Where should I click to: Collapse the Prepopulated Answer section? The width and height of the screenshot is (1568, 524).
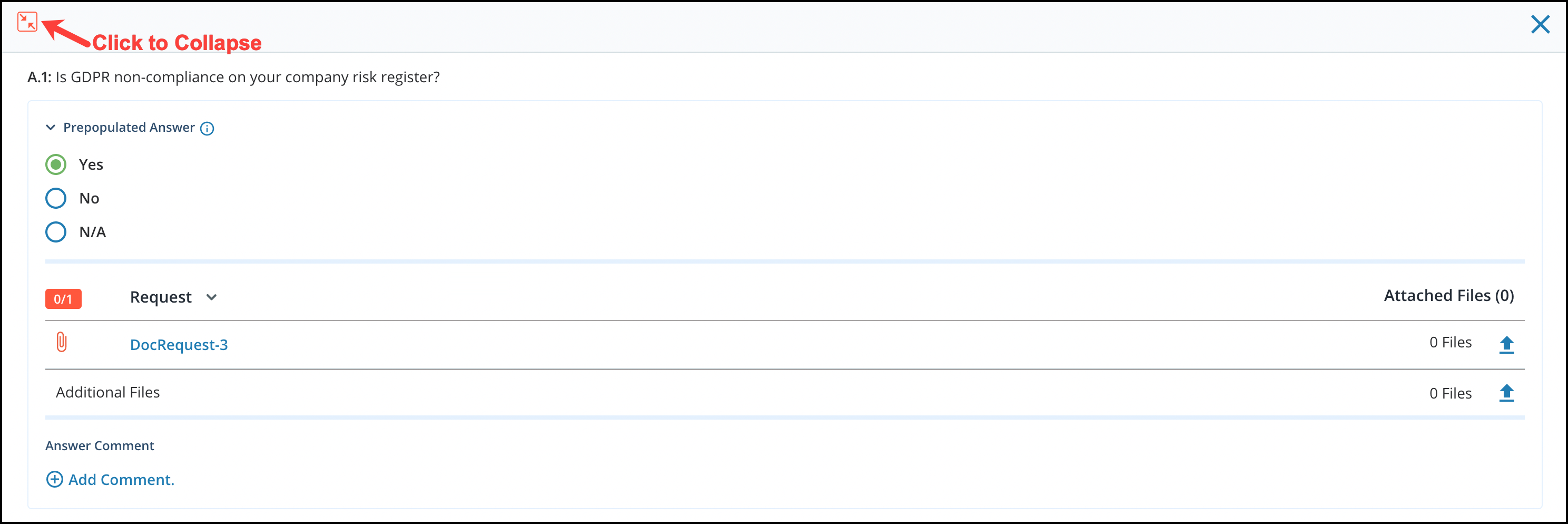coord(51,128)
